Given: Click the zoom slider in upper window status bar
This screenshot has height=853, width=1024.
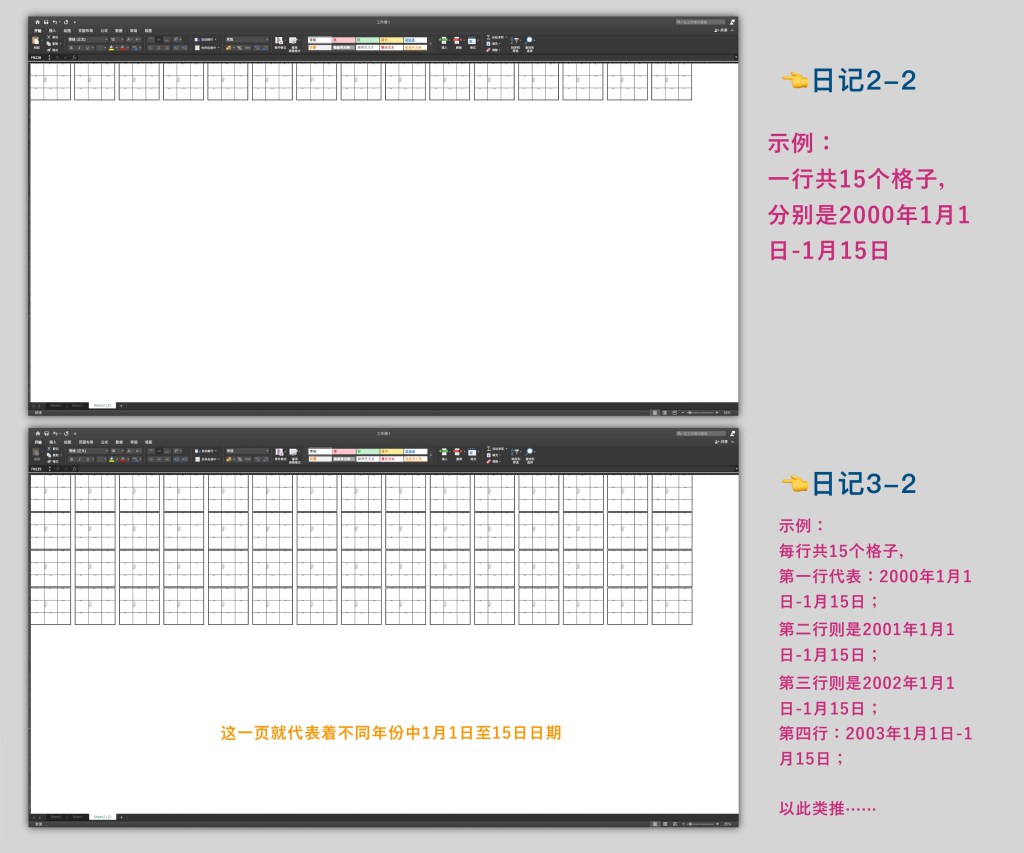Looking at the screenshot, I should [x=700, y=412].
